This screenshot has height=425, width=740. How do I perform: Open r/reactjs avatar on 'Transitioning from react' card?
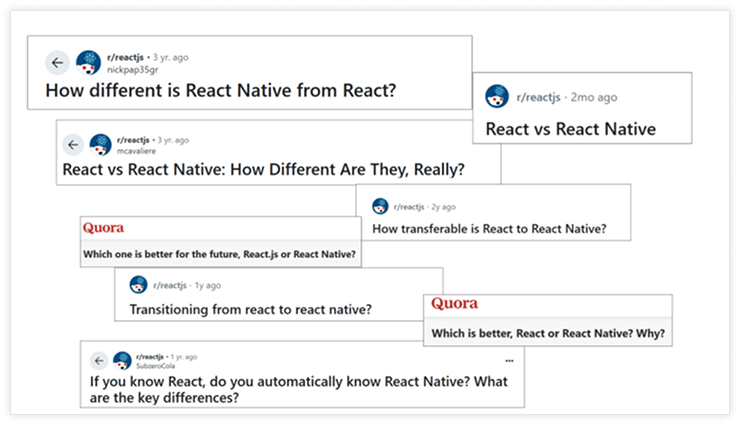(138, 284)
